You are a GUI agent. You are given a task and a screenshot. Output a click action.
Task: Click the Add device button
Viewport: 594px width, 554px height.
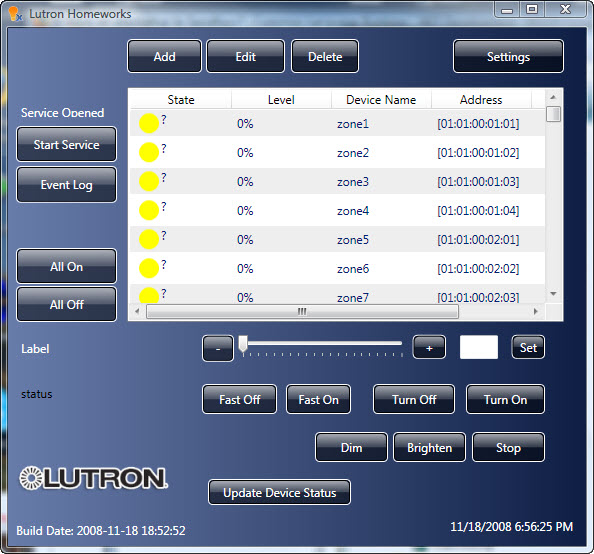coord(164,56)
